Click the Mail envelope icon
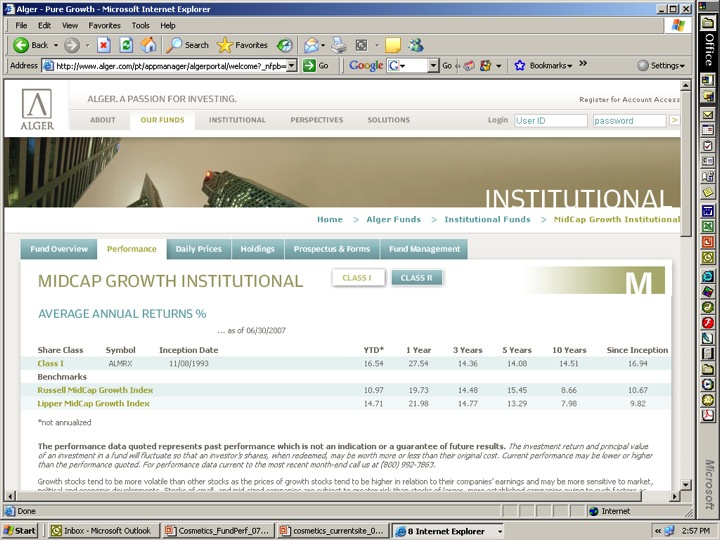720x540 pixels. [311, 45]
